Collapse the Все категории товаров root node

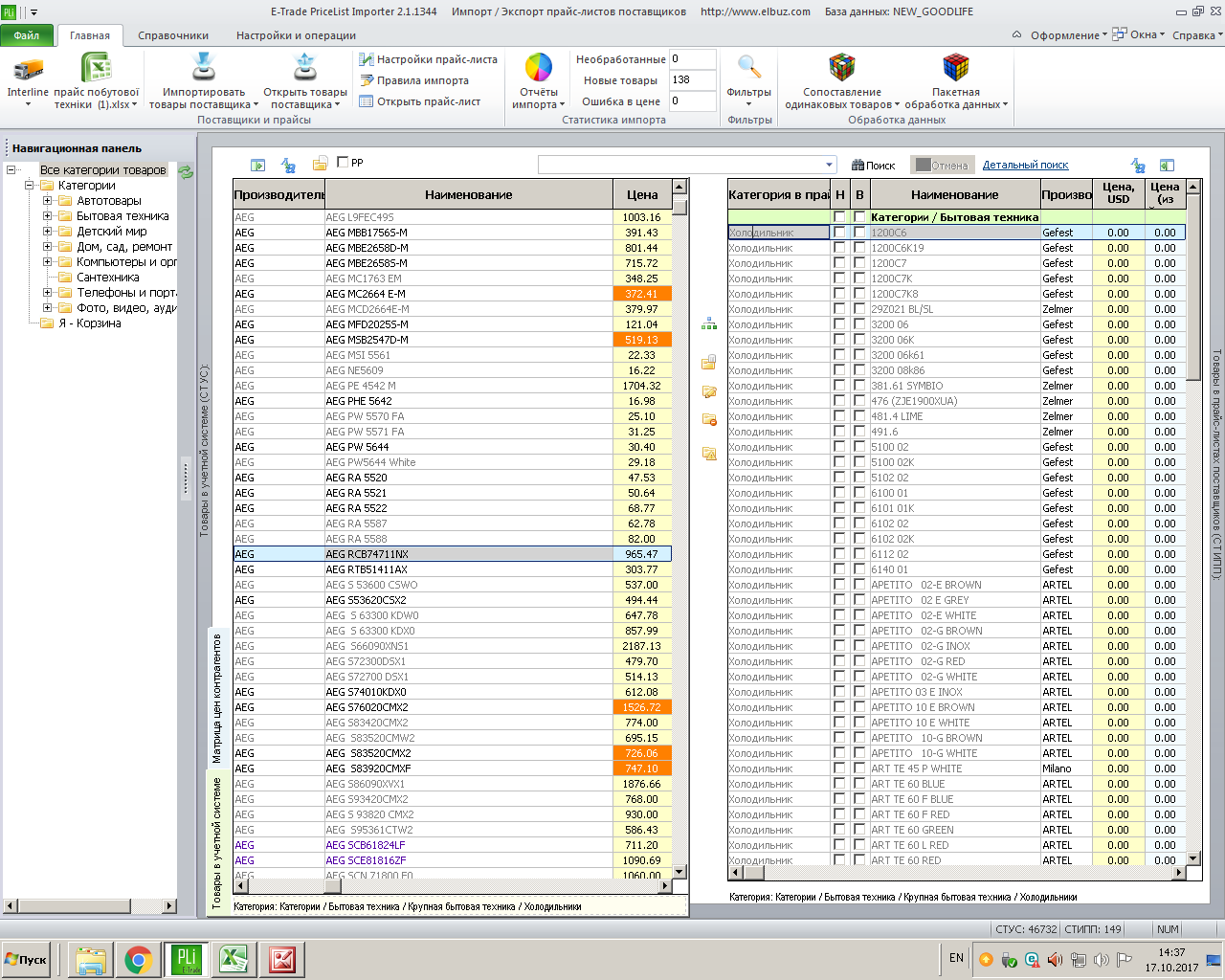(11, 170)
